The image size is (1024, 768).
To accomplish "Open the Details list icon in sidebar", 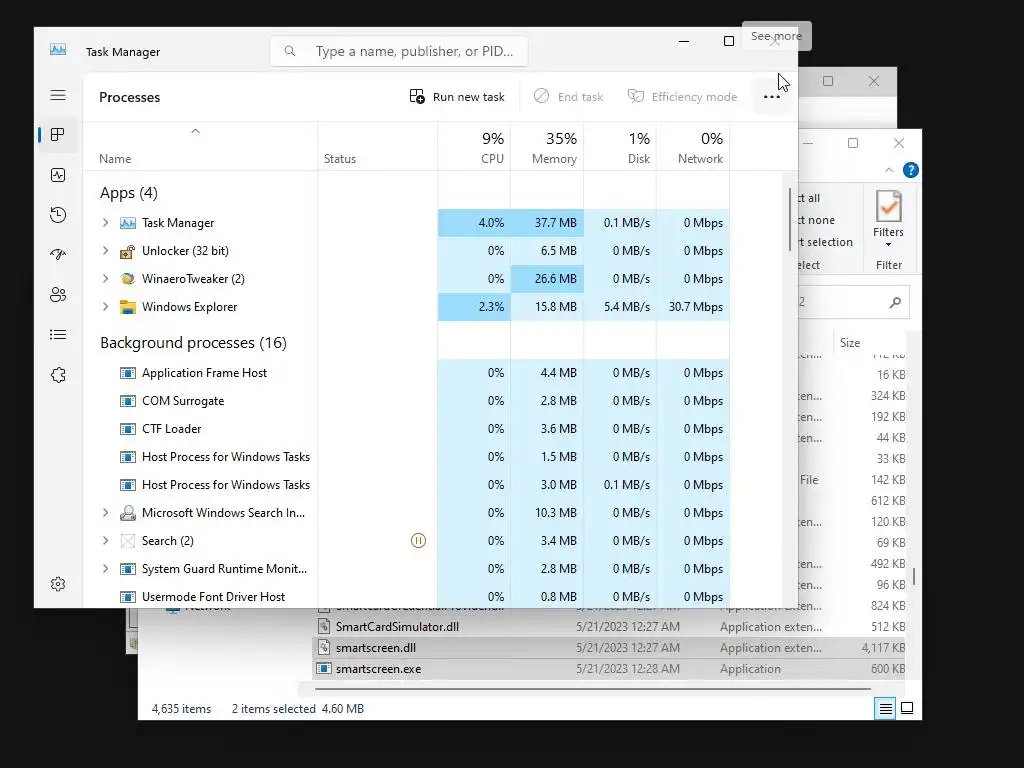I will pos(58,335).
